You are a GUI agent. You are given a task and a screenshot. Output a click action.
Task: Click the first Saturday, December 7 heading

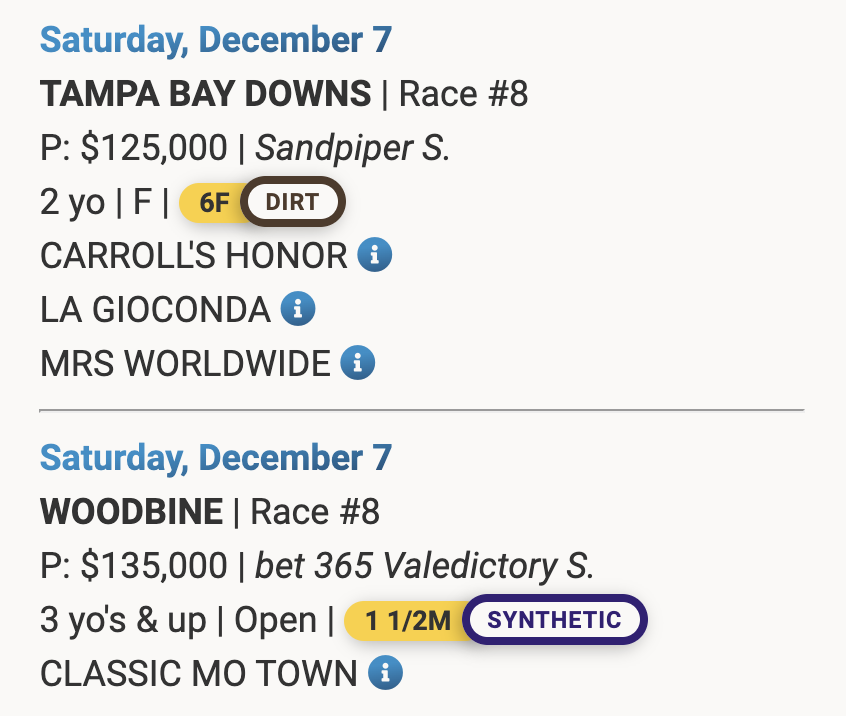tap(215, 41)
